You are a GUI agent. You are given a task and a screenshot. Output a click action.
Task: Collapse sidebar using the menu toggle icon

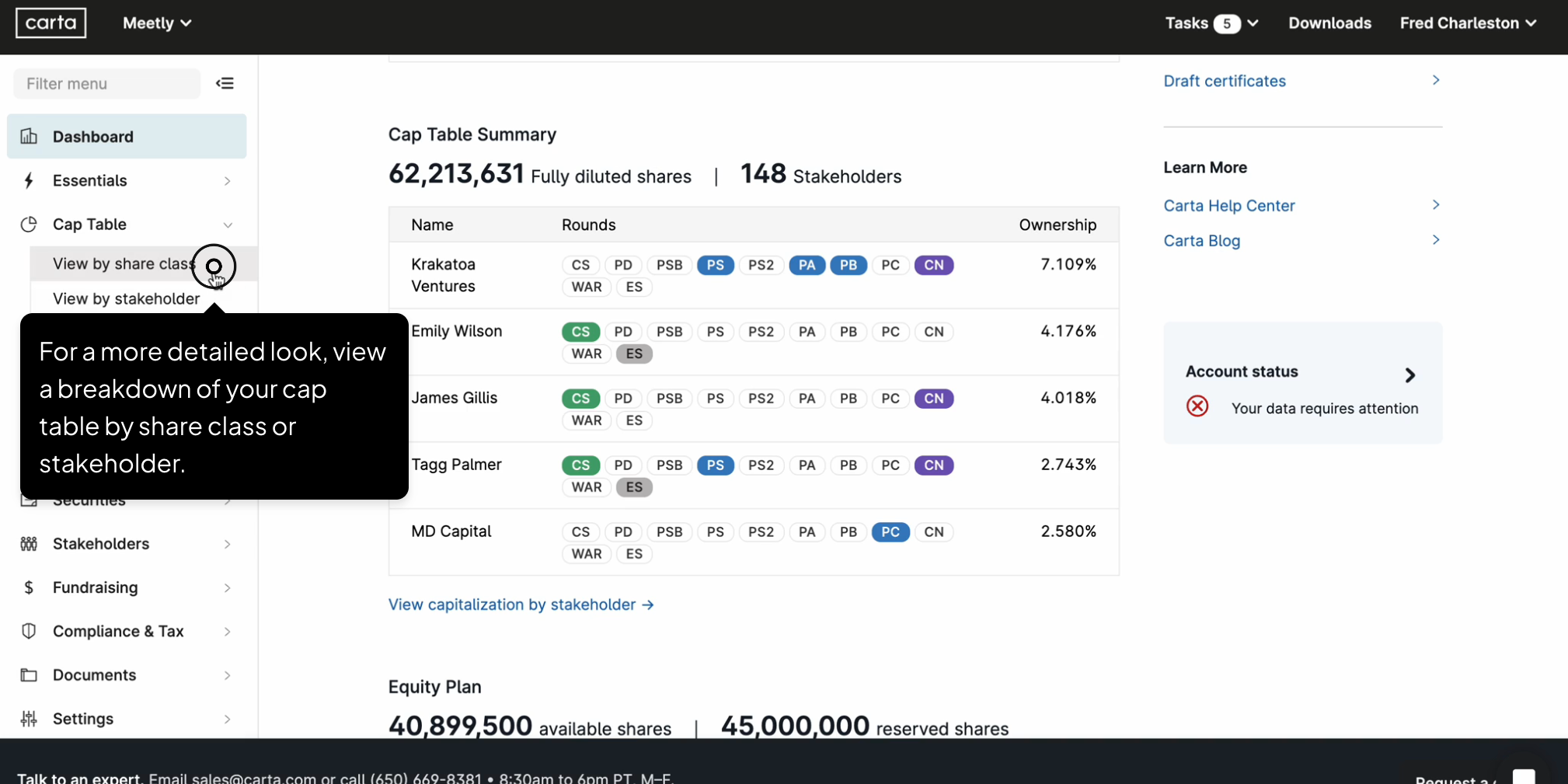(225, 83)
